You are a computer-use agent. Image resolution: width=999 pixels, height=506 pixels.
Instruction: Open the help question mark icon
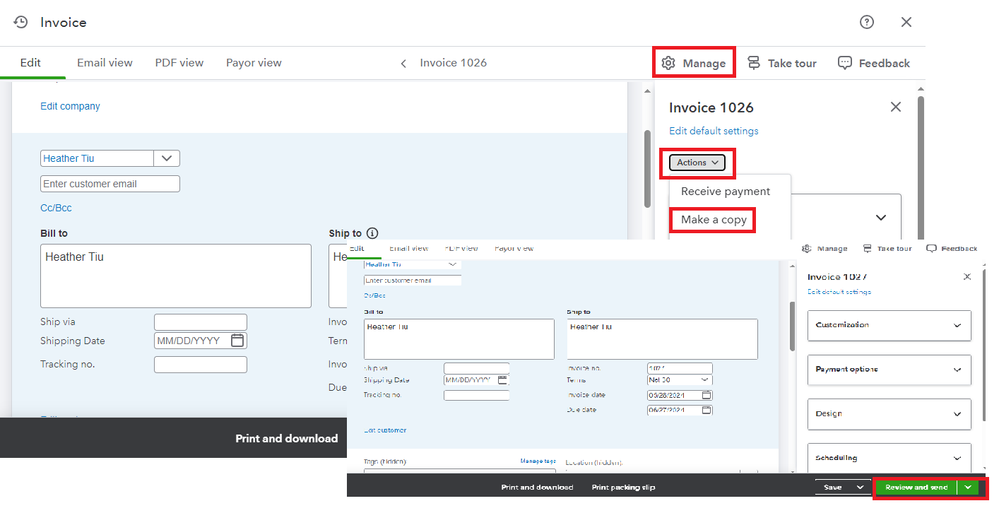(x=866, y=22)
